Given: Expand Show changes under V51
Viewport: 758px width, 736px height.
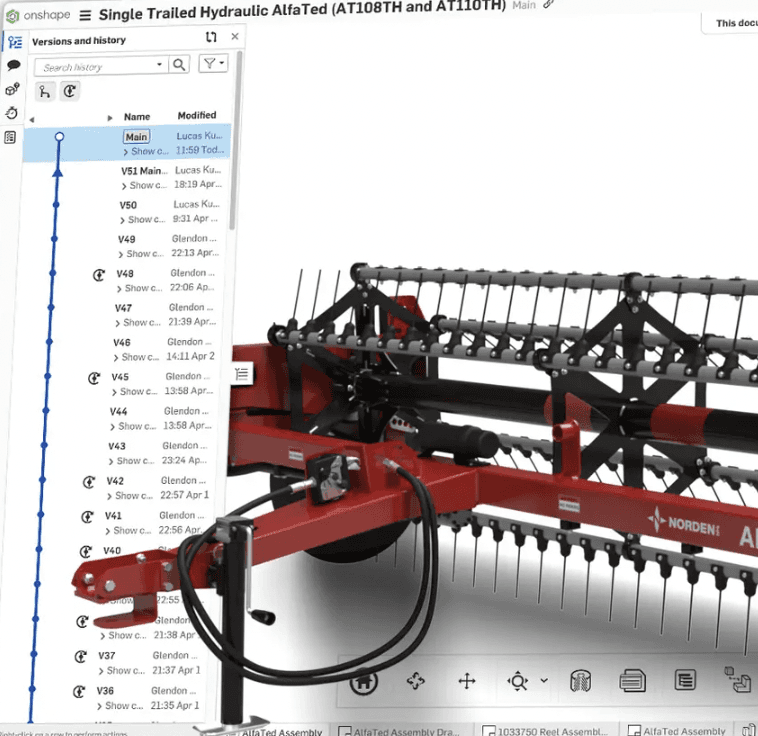Looking at the screenshot, I should (144, 185).
